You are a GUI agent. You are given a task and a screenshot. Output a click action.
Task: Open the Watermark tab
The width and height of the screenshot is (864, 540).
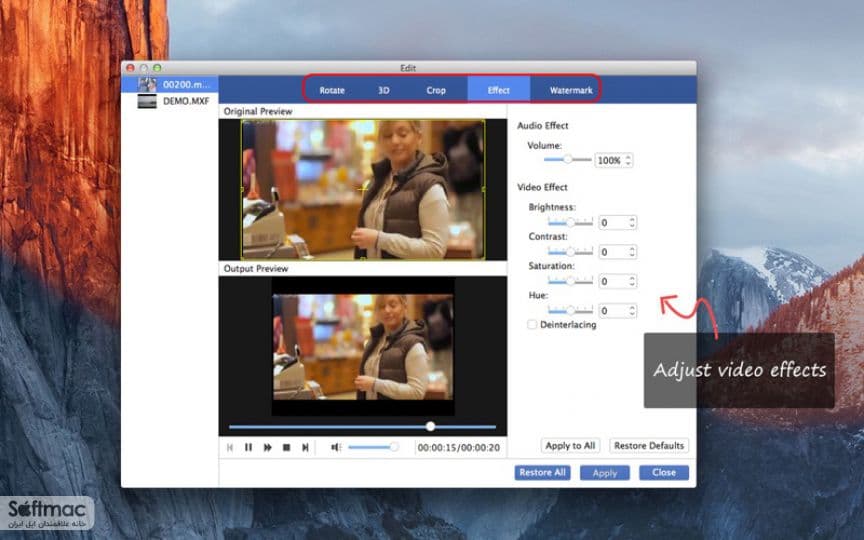[571, 90]
